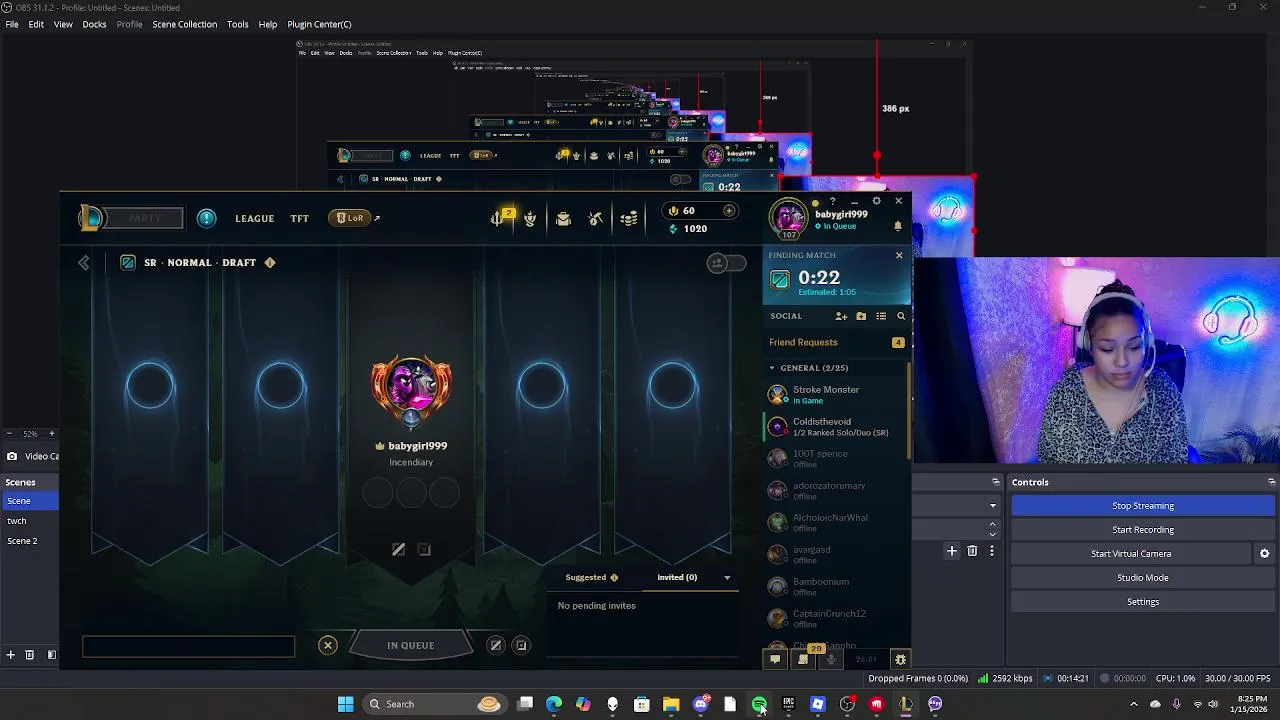Open Studio Mode
This screenshot has width=1280, height=720.
point(1143,578)
